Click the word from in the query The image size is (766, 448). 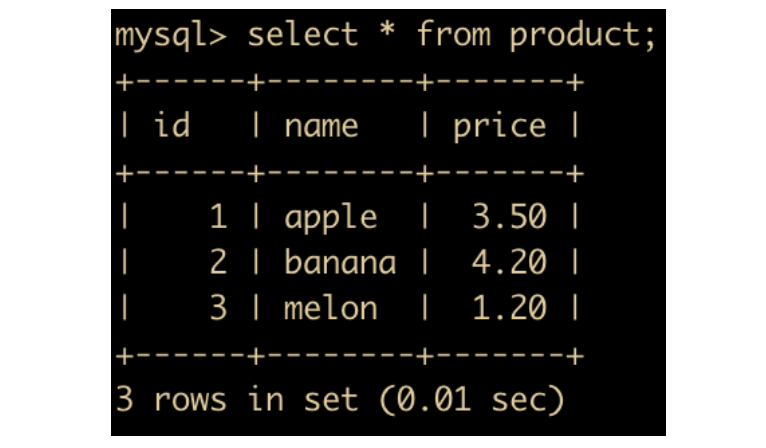[x=453, y=34]
